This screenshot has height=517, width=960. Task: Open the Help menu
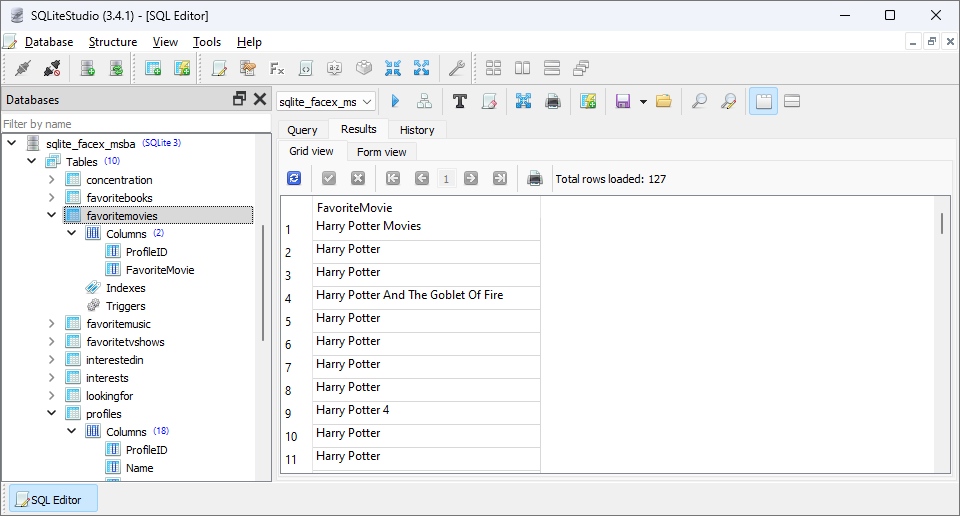click(249, 42)
